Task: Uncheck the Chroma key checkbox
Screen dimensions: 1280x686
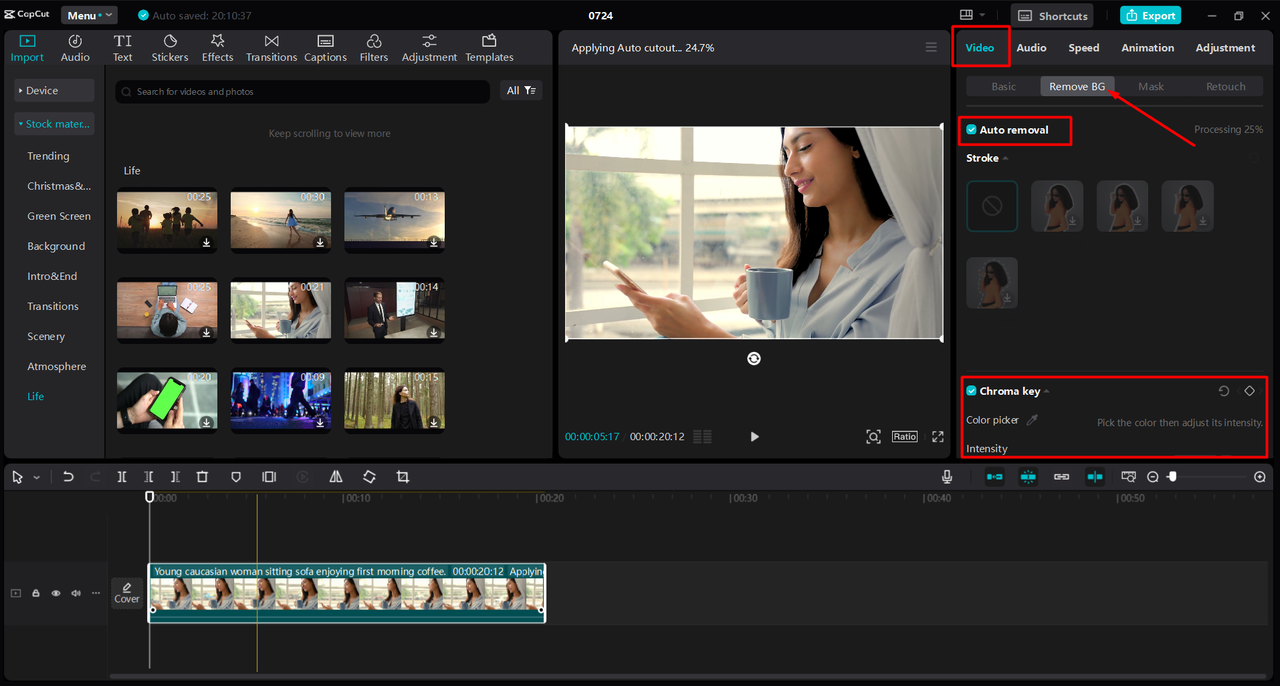Action: pos(971,391)
